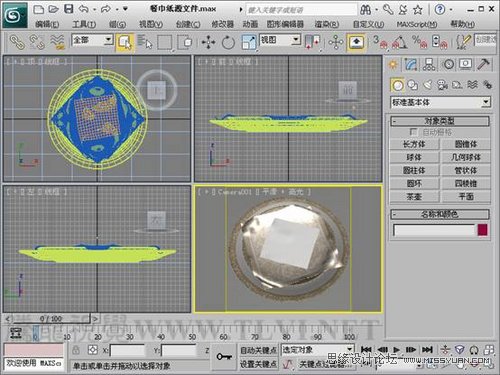
Task: Open the 全部 selection filter dropdown
Action: (x=108, y=40)
